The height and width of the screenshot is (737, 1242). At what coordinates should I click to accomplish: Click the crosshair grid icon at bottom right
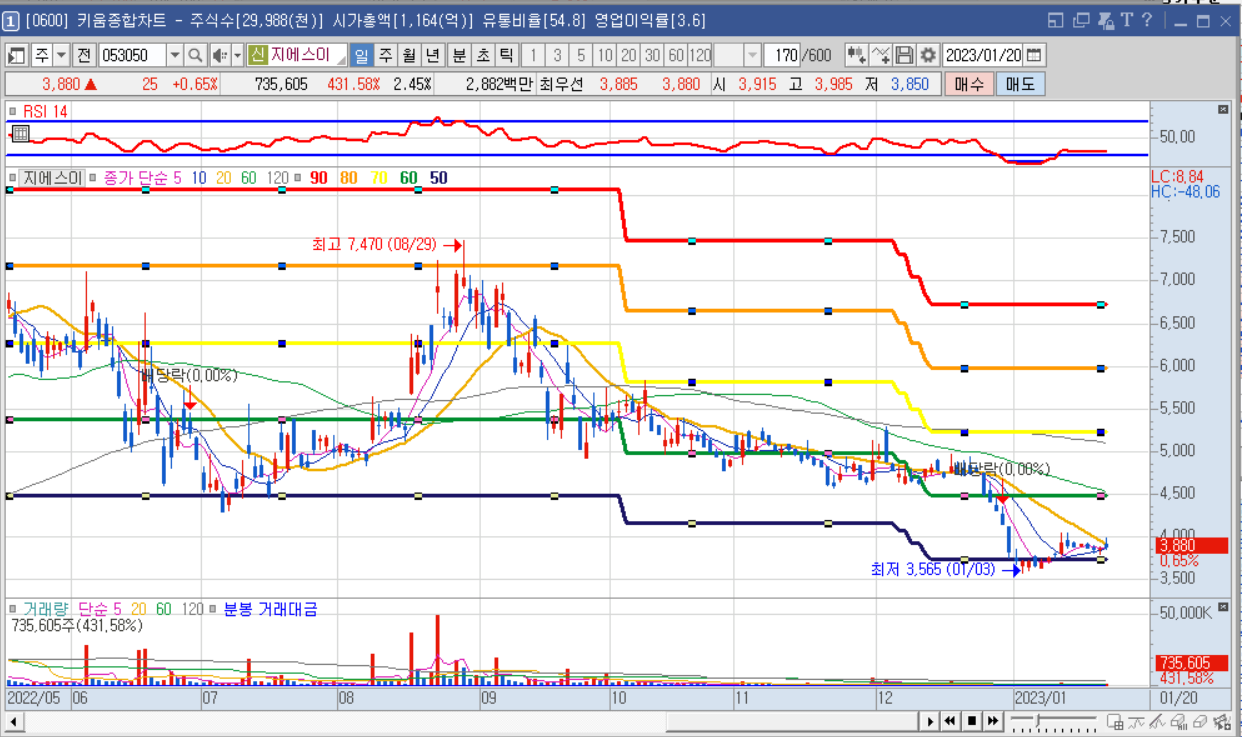pyautogui.click(x=1116, y=721)
